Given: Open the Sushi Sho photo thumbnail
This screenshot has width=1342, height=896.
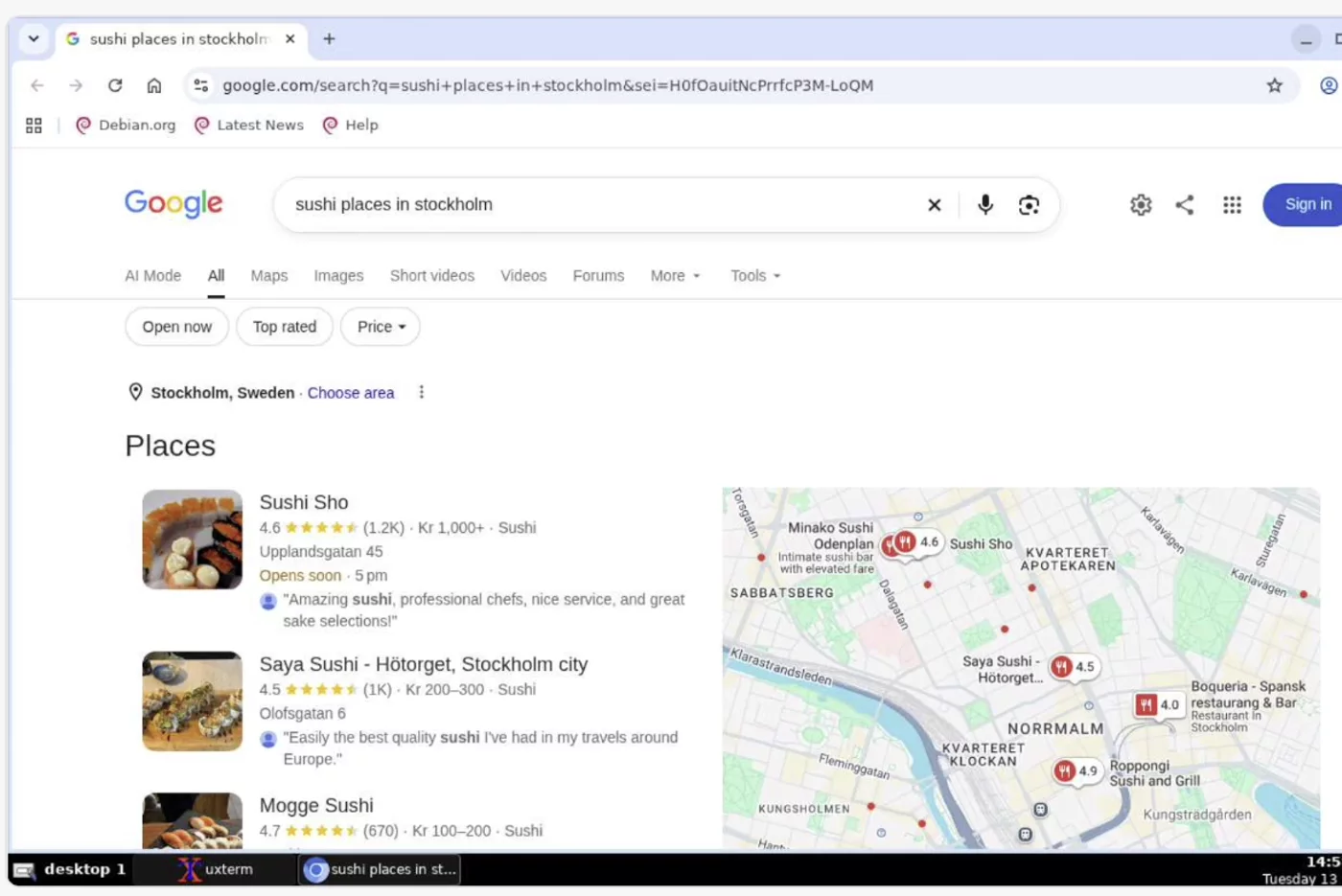Looking at the screenshot, I should click(x=193, y=540).
